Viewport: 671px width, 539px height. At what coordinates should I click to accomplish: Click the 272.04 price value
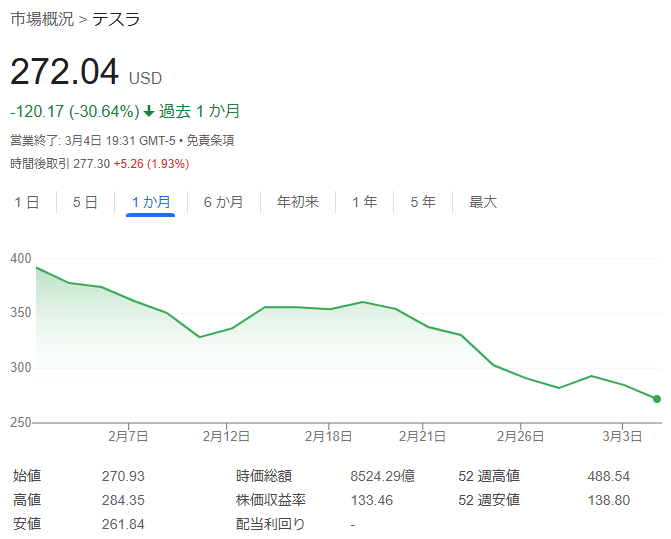click(64, 71)
